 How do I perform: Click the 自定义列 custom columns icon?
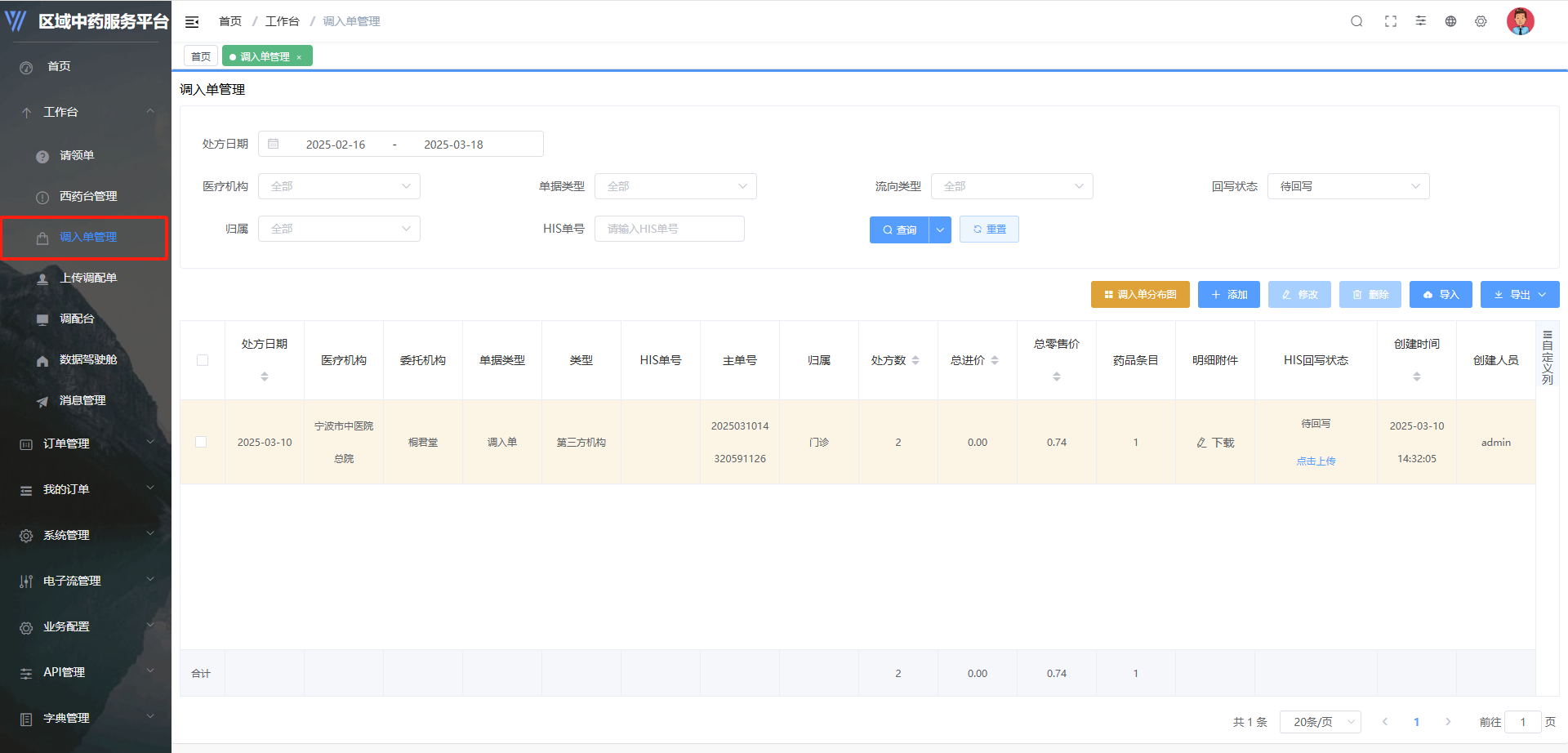(1547, 357)
